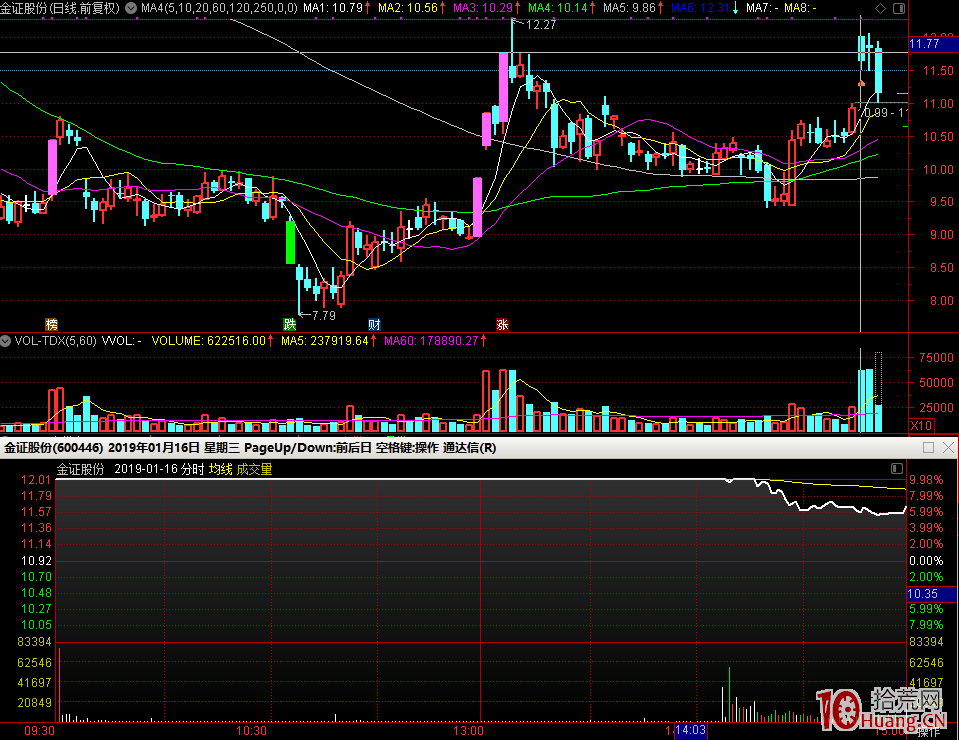
Task: Toggle the 成交量 volume legend
Action: (254, 469)
